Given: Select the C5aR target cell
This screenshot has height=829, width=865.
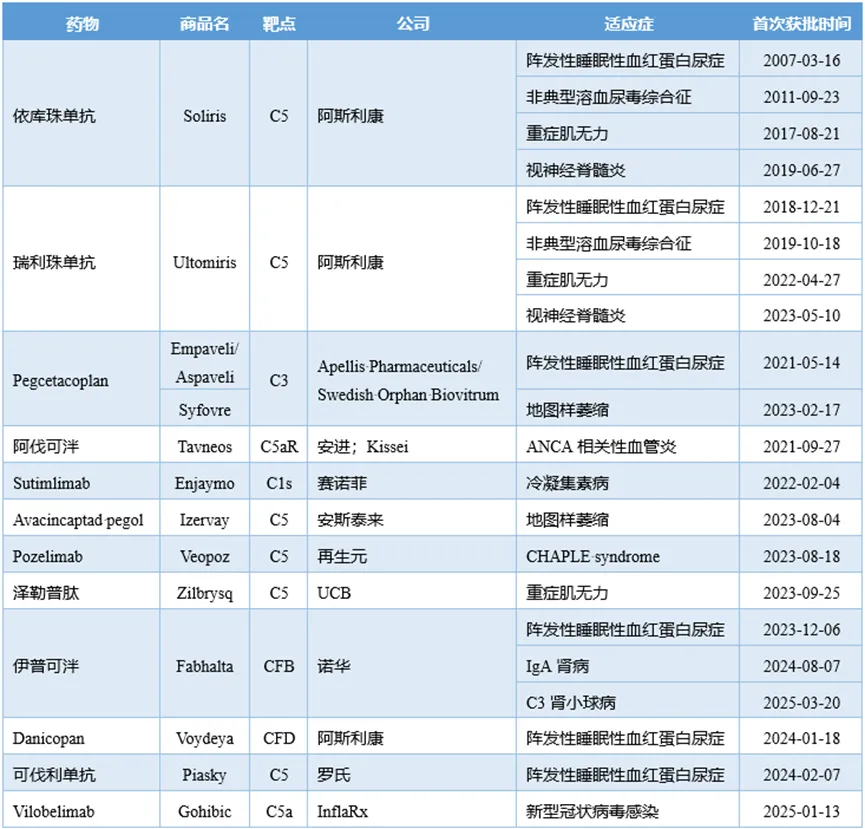Looking at the screenshot, I should [278, 447].
